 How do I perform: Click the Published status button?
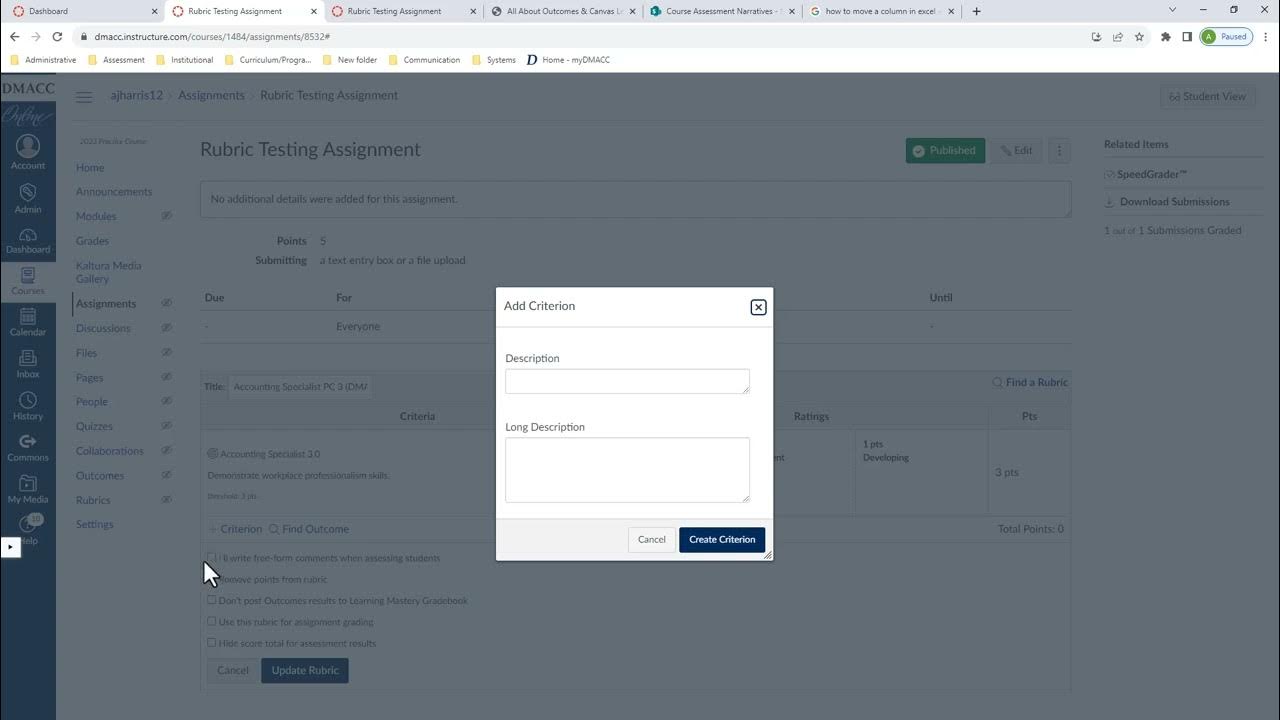(945, 151)
